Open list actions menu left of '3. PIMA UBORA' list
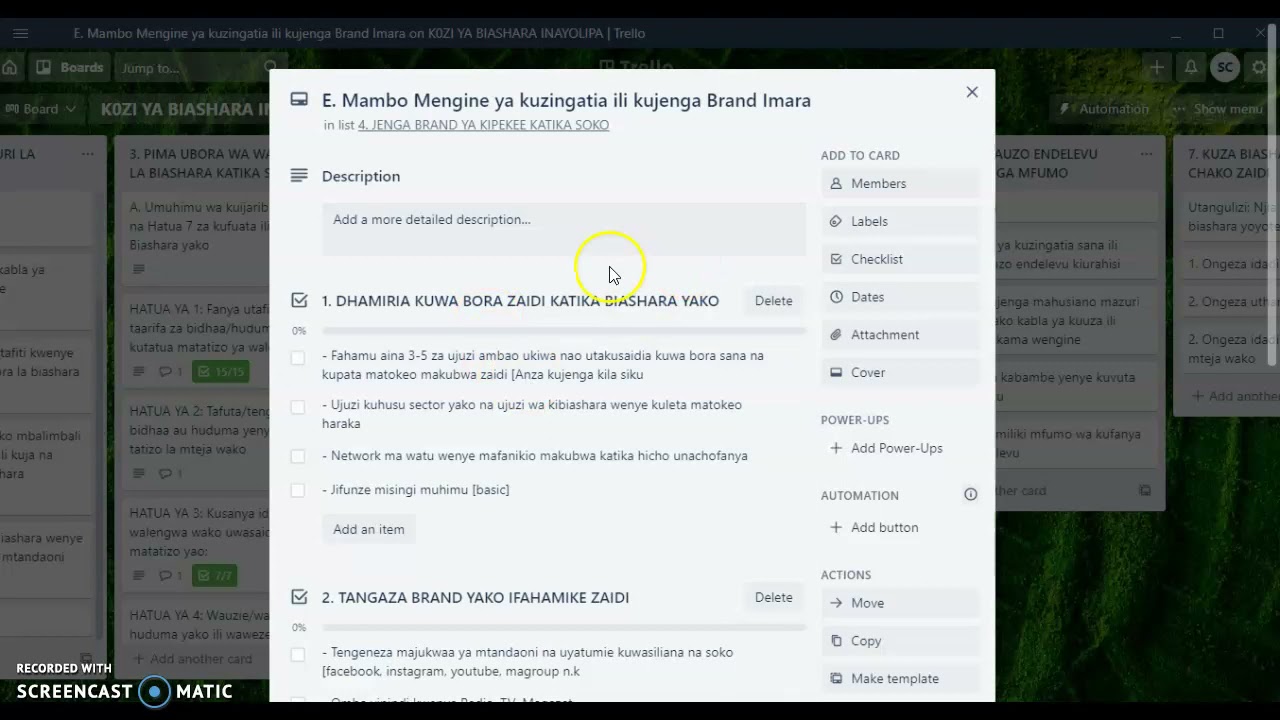Screen dimensions: 1280x720 coord(88,155)
